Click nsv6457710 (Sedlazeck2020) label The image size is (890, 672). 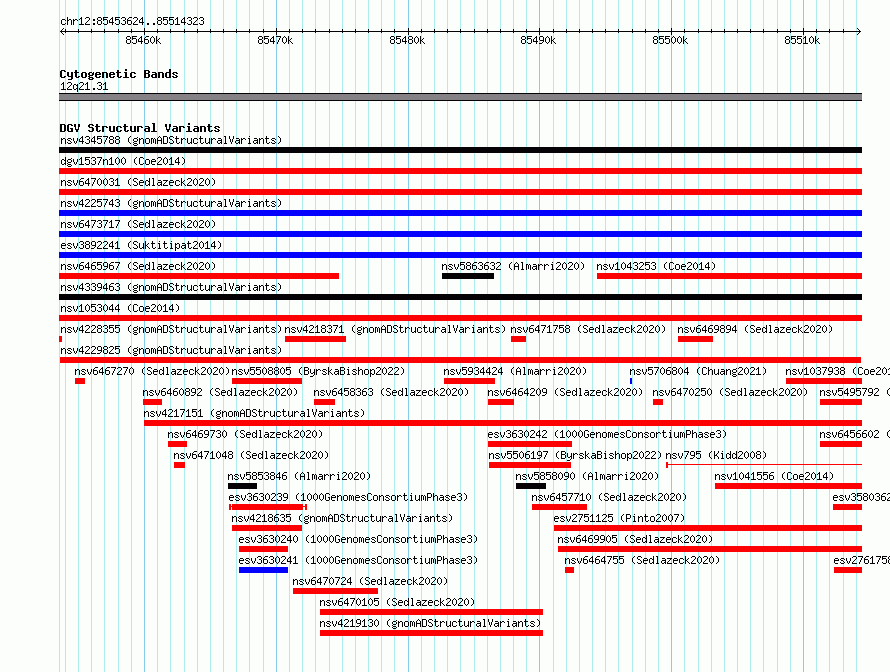pyautogui.click(x=609, y=497)
